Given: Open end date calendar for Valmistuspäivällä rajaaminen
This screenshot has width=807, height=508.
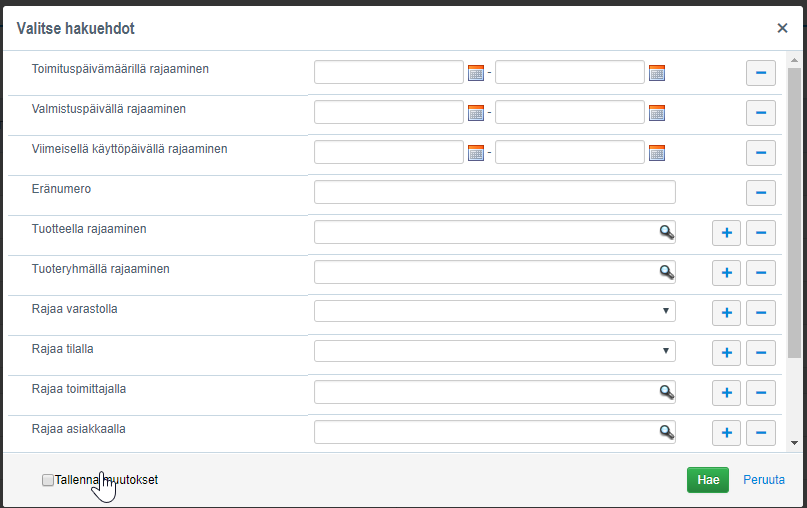Looking at the screenshot, I should (657, 112).
